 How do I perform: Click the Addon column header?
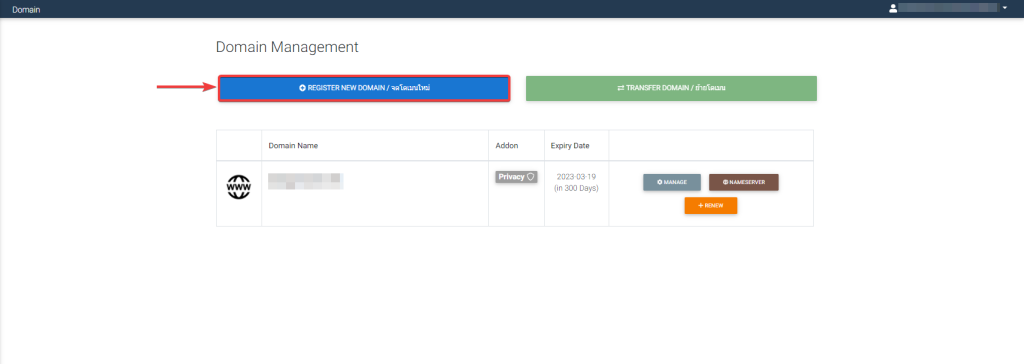pyautogui.click(x=507, y=146)
